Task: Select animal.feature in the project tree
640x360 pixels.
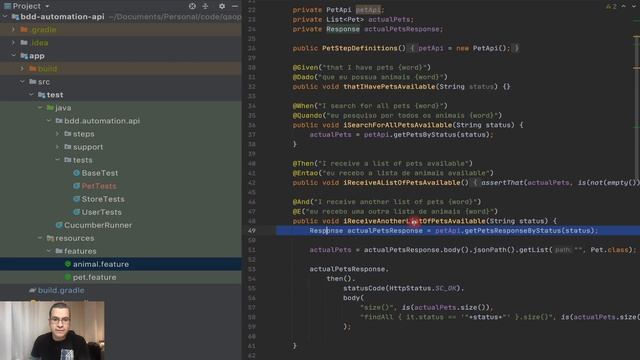Action: 101,264
